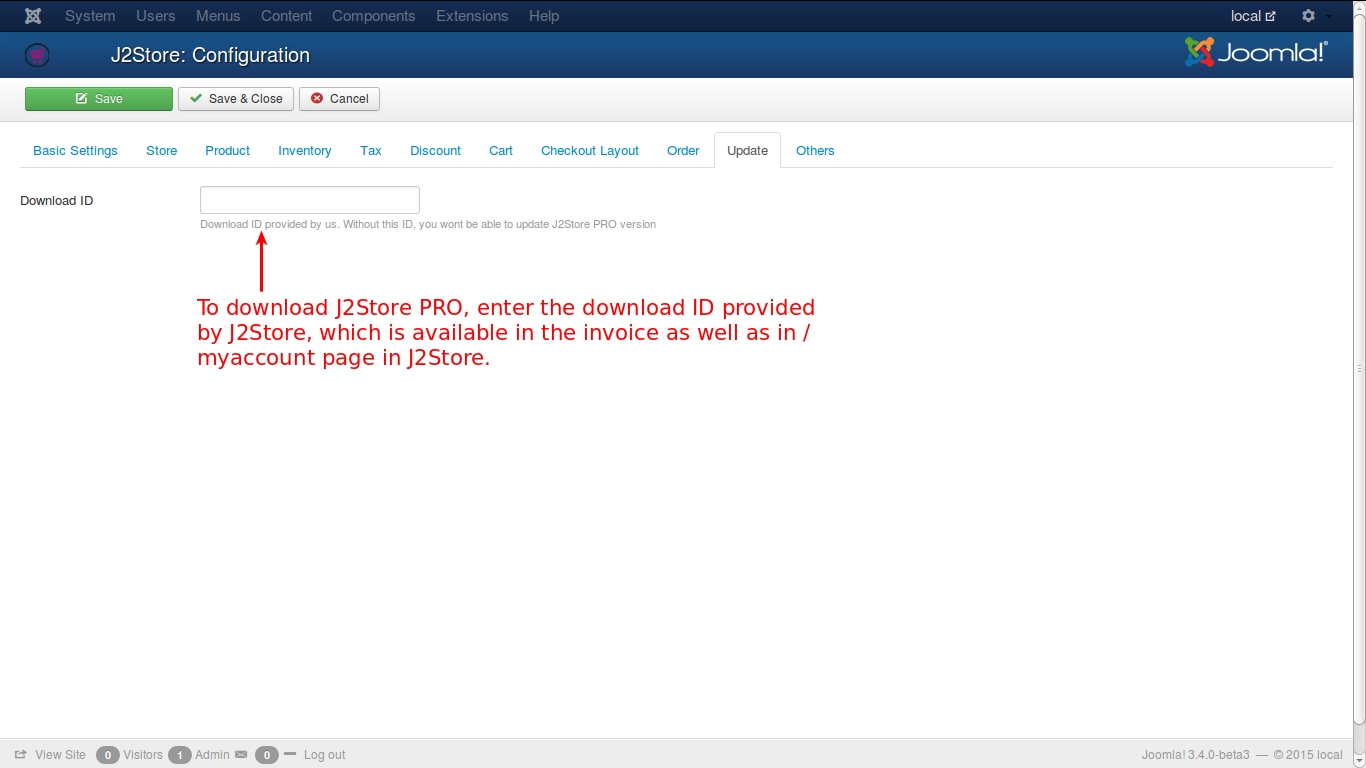
Task: Open the Help menu
Action: [544, 16]
